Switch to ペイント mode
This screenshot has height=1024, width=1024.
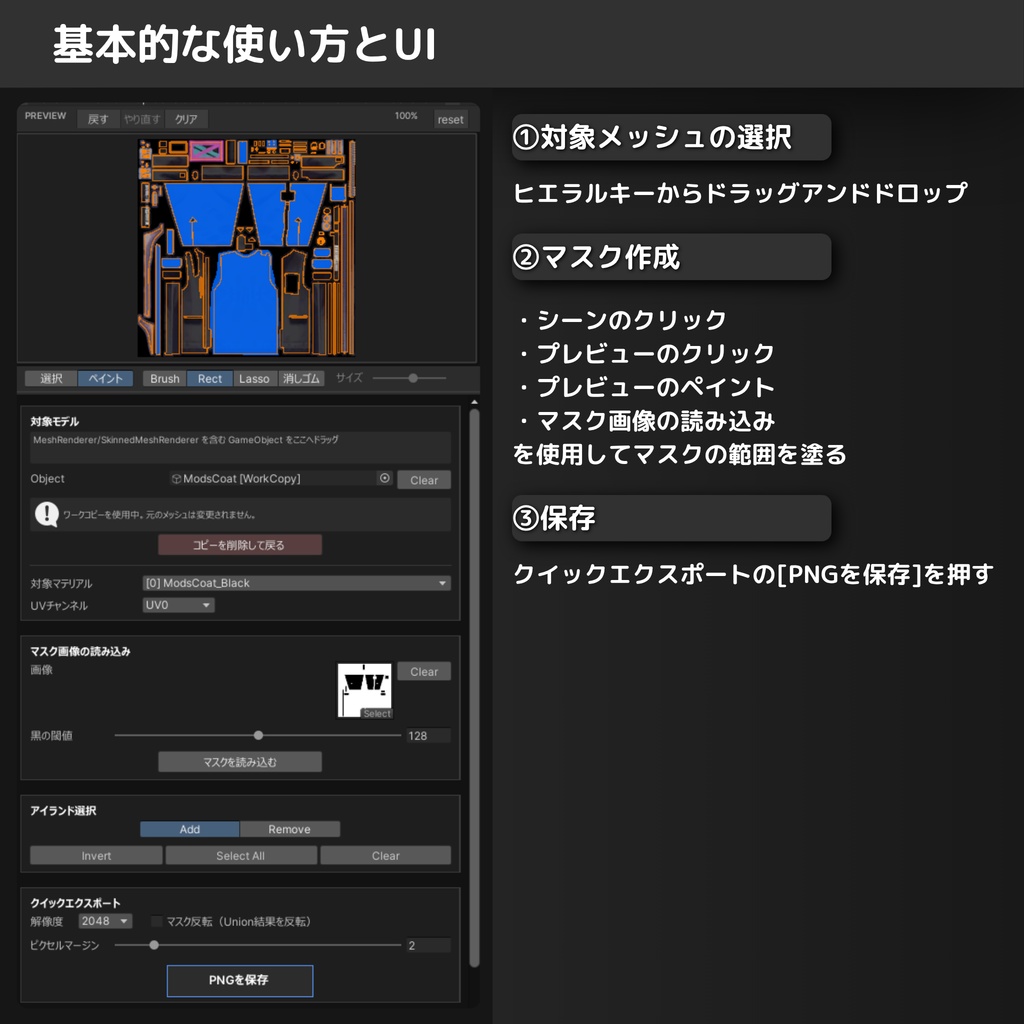coord(107,379)
